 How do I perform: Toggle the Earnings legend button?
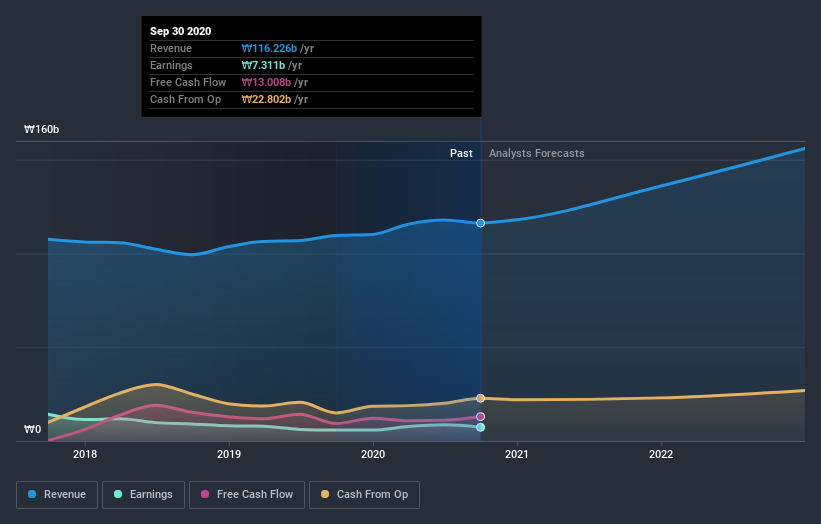coord(143,495)
